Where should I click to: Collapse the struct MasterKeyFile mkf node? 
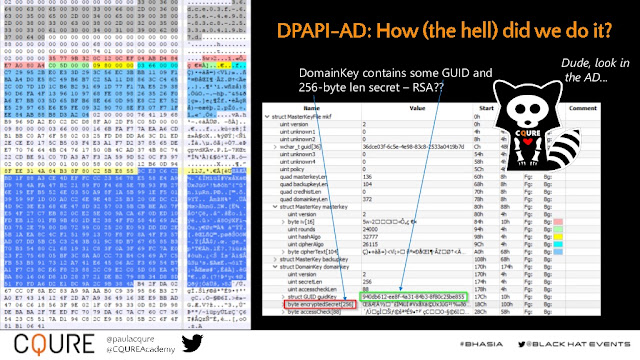coord(267,117)
